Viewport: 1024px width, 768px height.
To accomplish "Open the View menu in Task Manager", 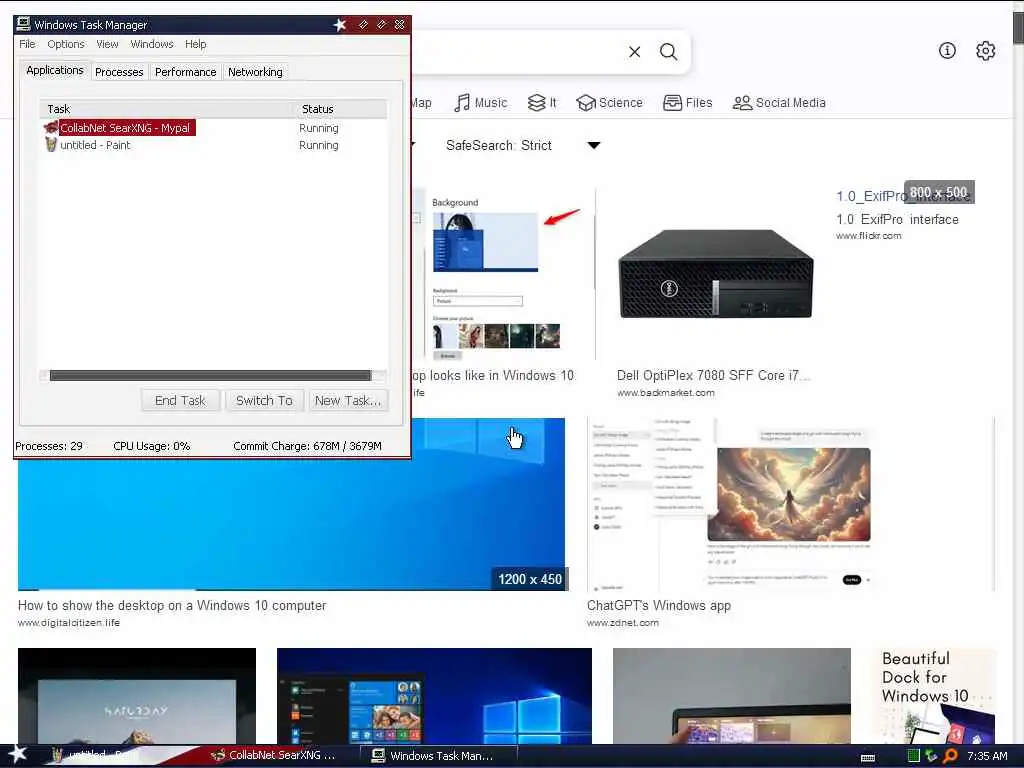I will [x=107, y=44].
